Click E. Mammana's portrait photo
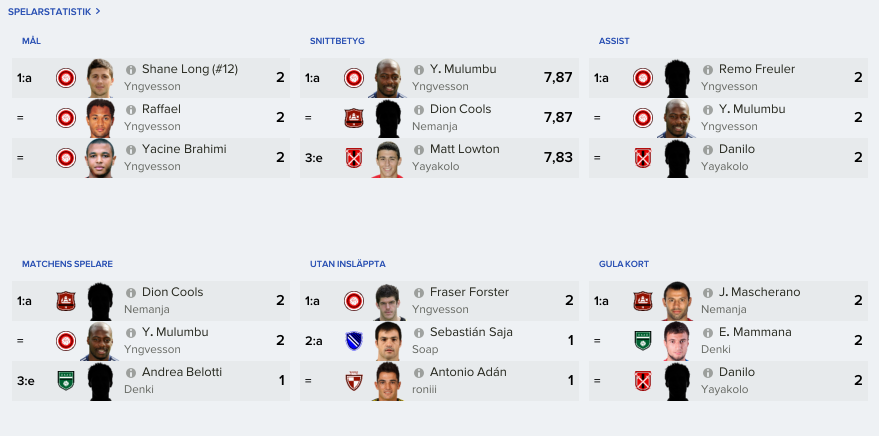The height and width of the screenshot is (436, 879). pyautogui.click(x=677, y=341)
